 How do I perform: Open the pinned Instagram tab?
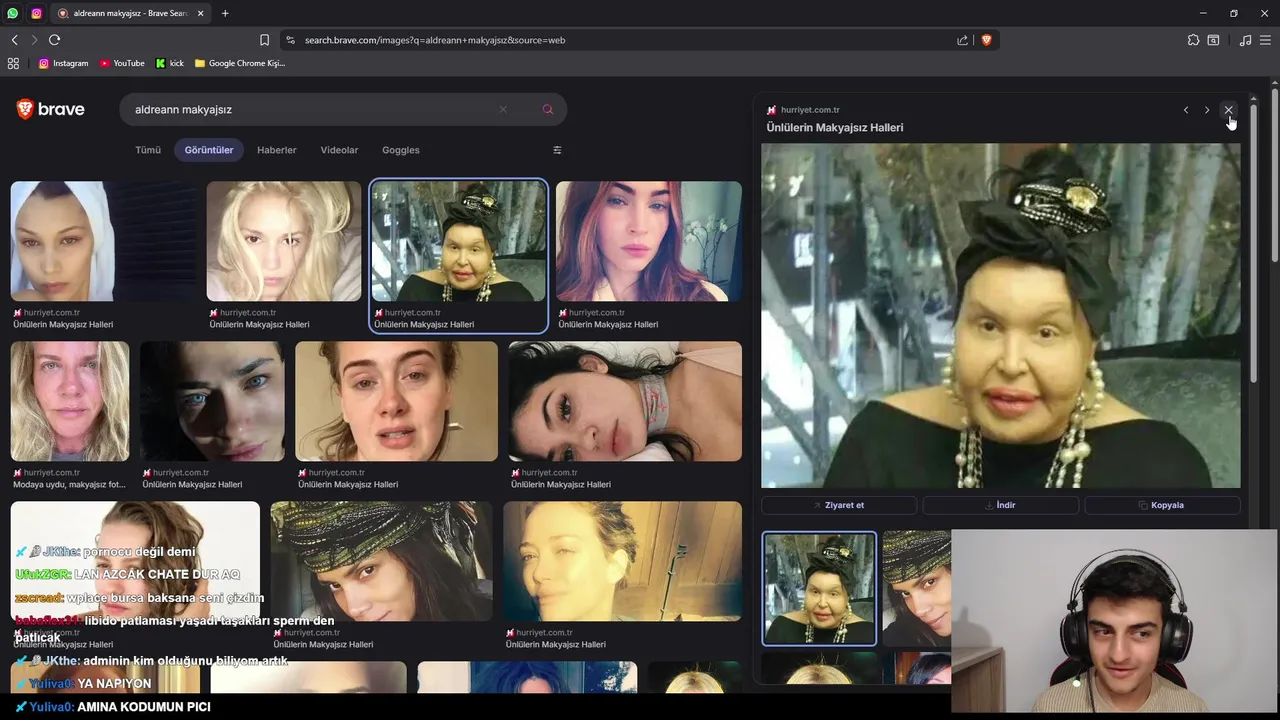pyautogui.click(x=37, y=13)
